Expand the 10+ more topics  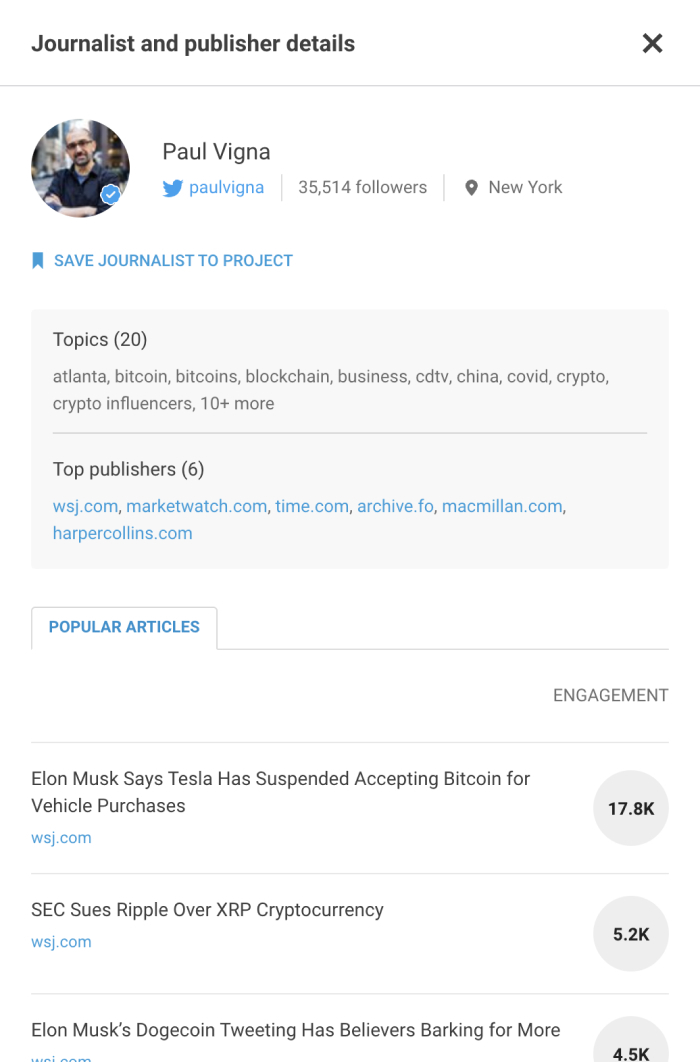pos(236,404)
